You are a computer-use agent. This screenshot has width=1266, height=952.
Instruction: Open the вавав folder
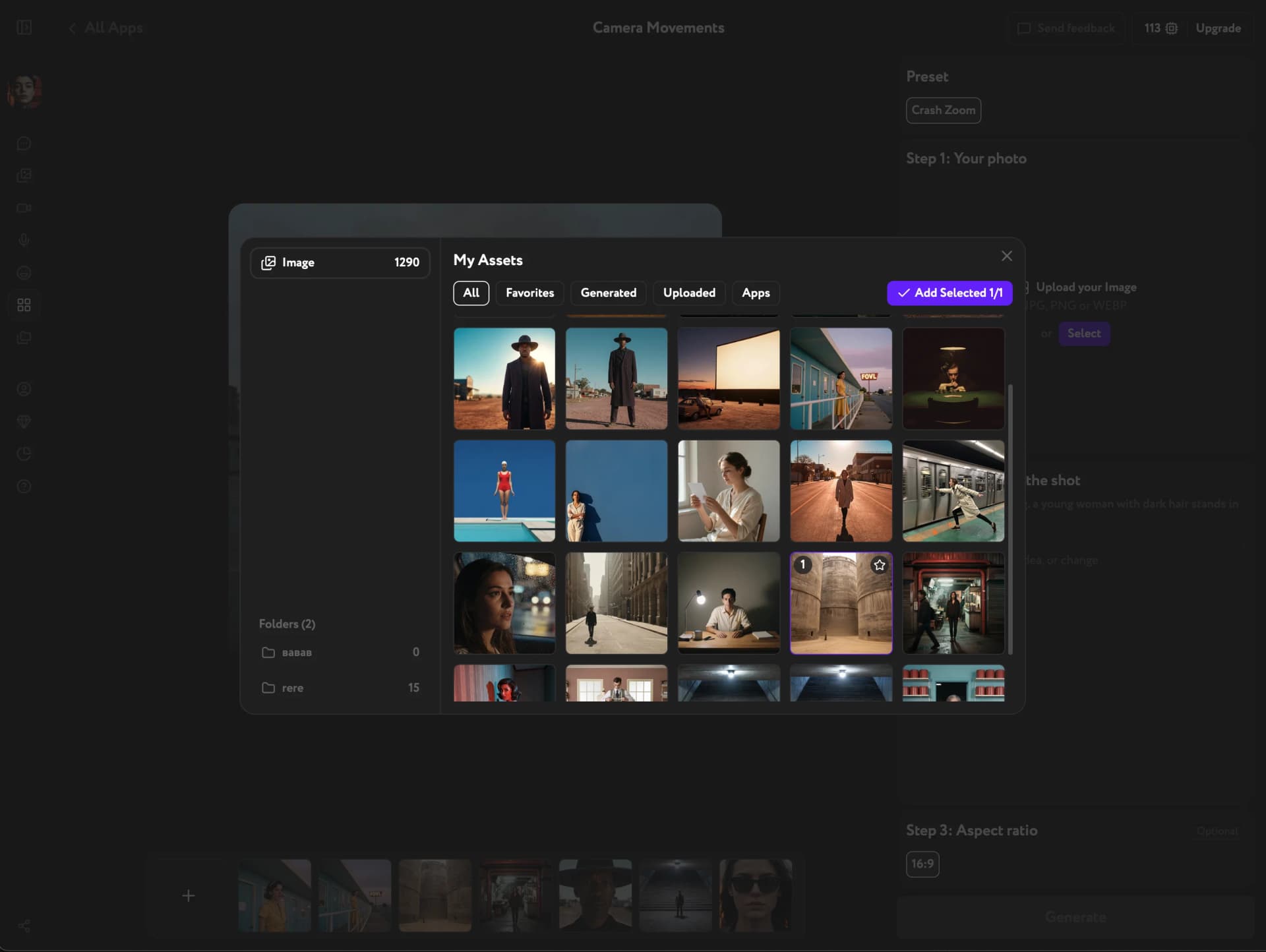(x=340, y=652)
